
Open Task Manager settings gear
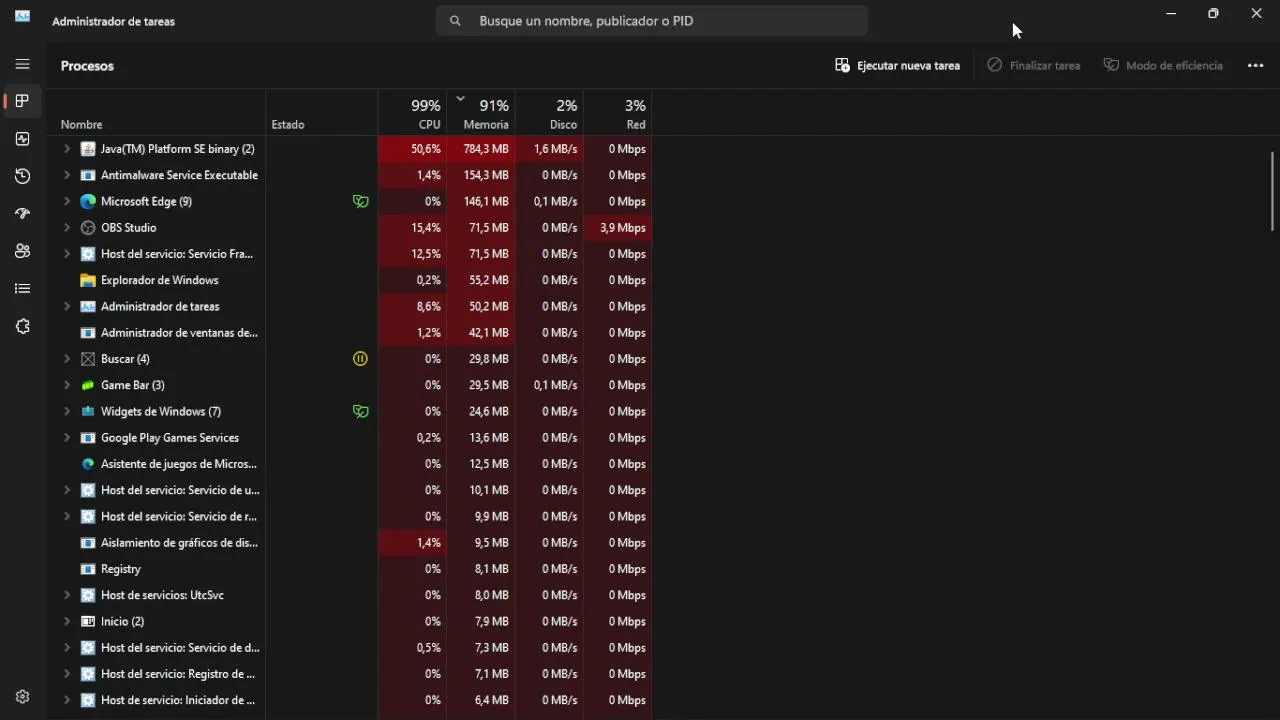[22, 697]
